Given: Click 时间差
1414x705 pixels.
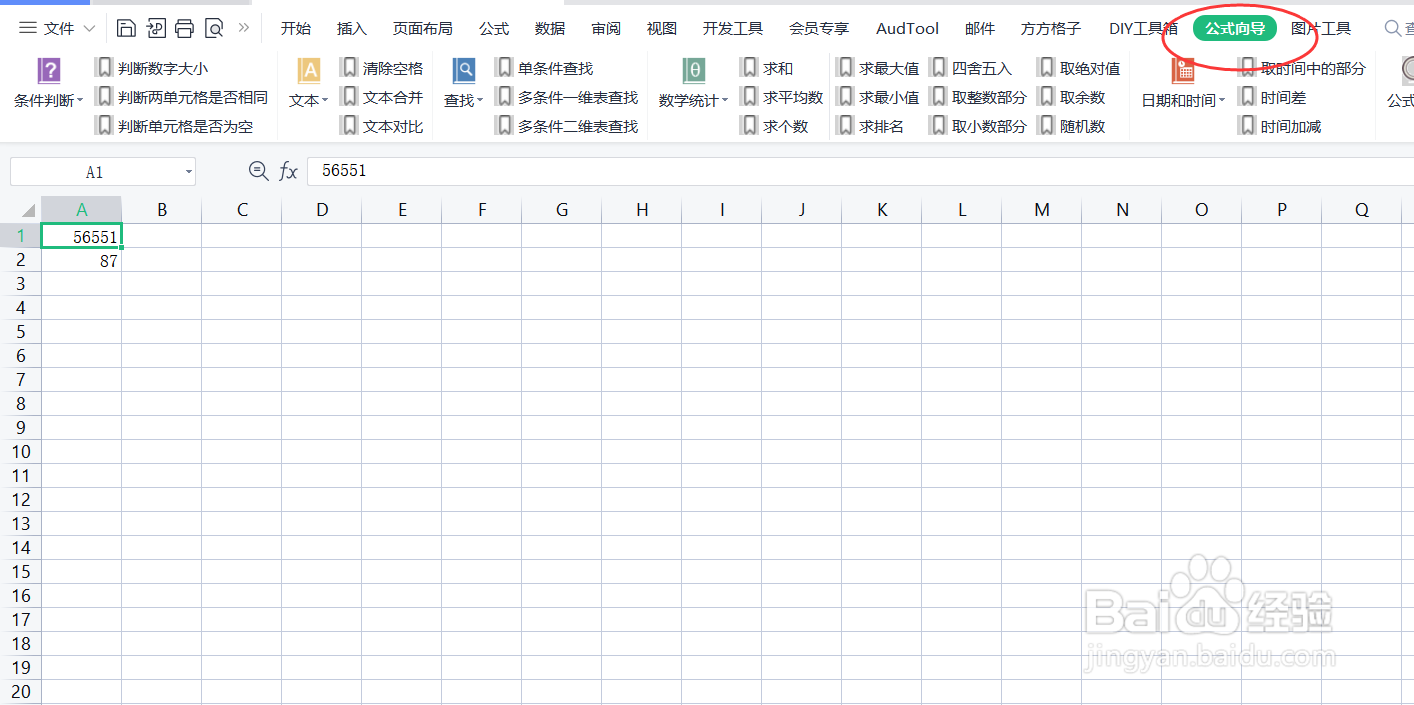Looking at the screenshot, I should (1272, 97).
